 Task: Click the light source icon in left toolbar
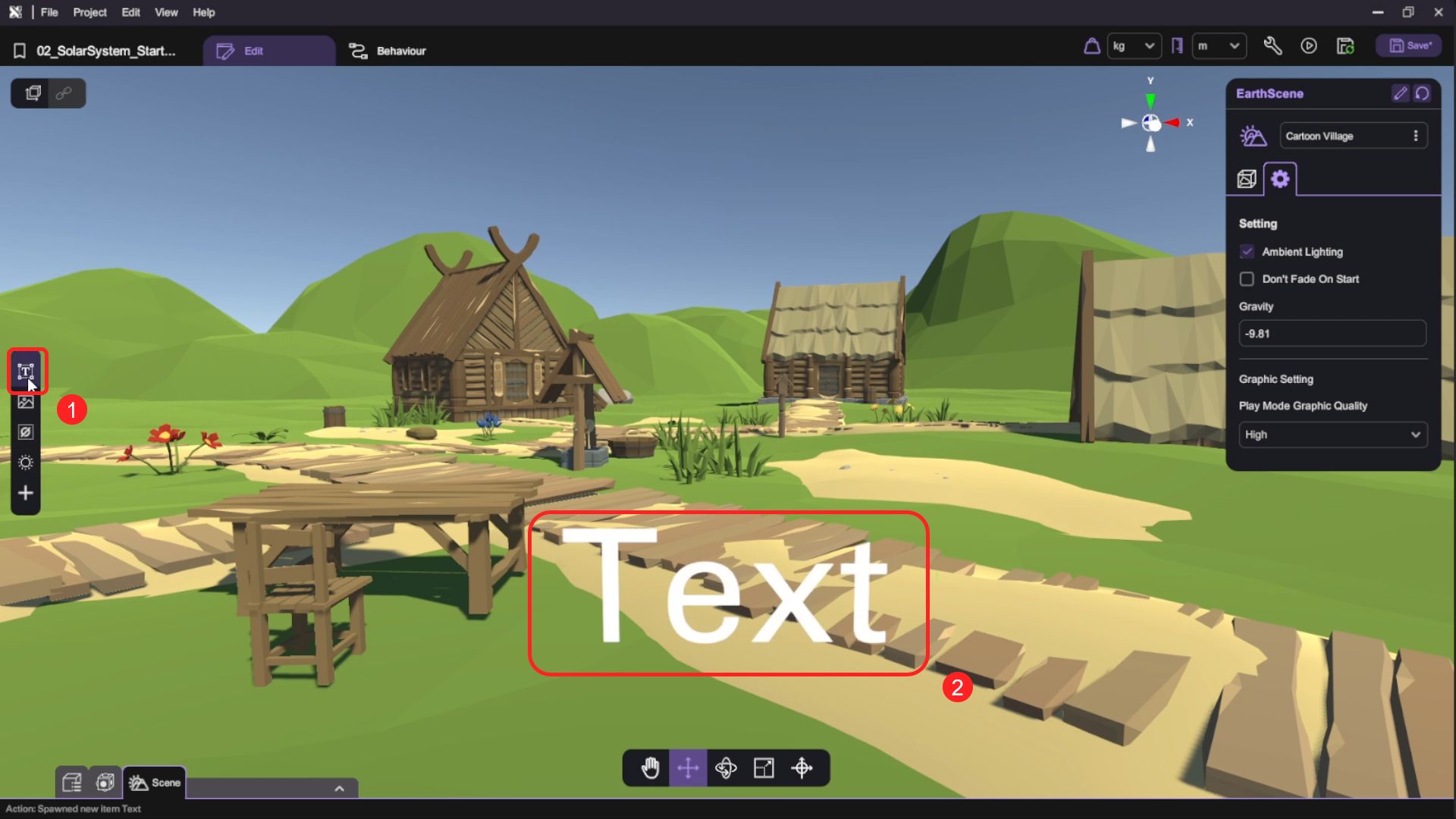point(26,463)
